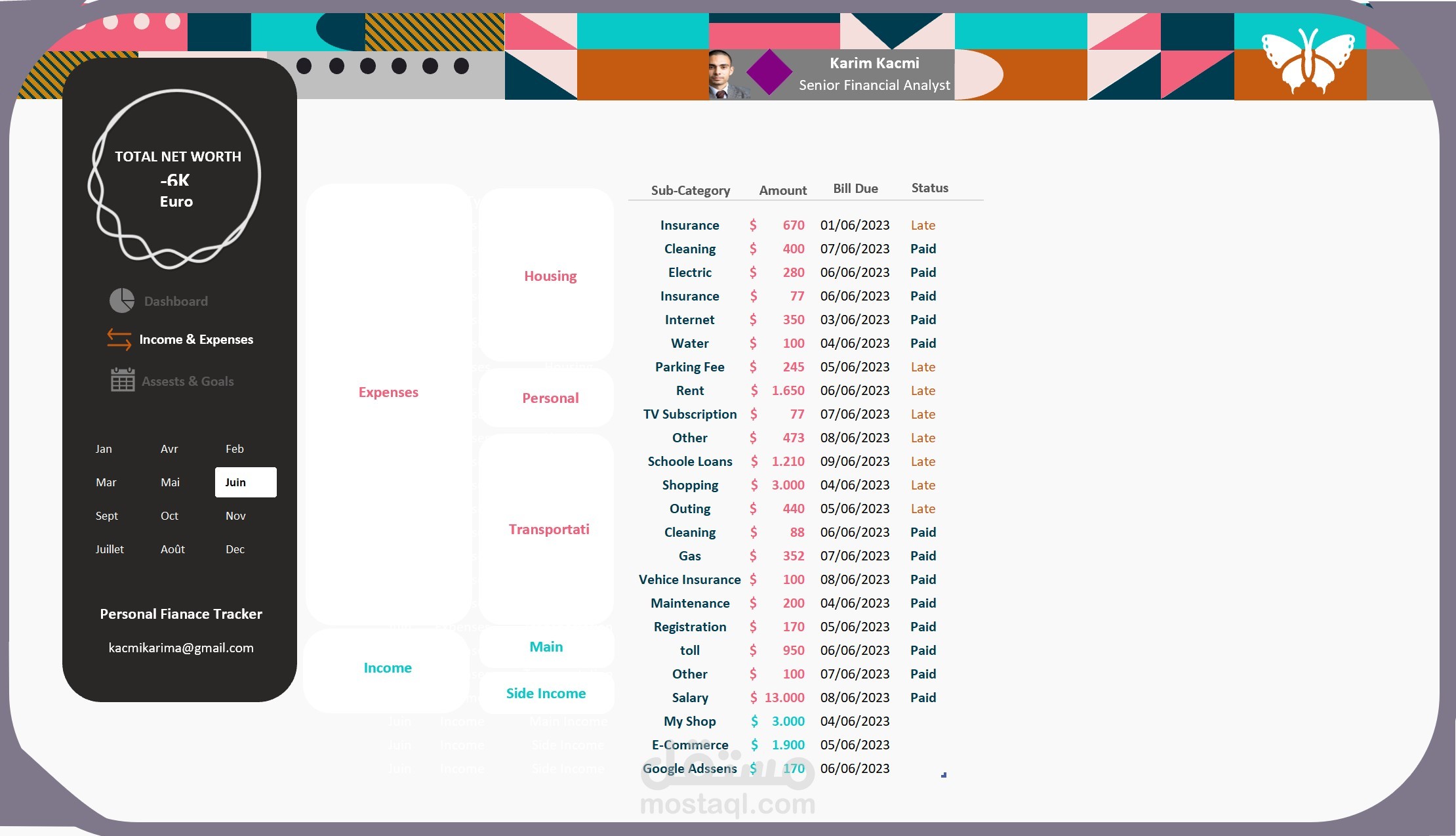Click the Income & Expenses arrows icon
The width and height of the screenshot is (1456, 836).
[119, 339]
